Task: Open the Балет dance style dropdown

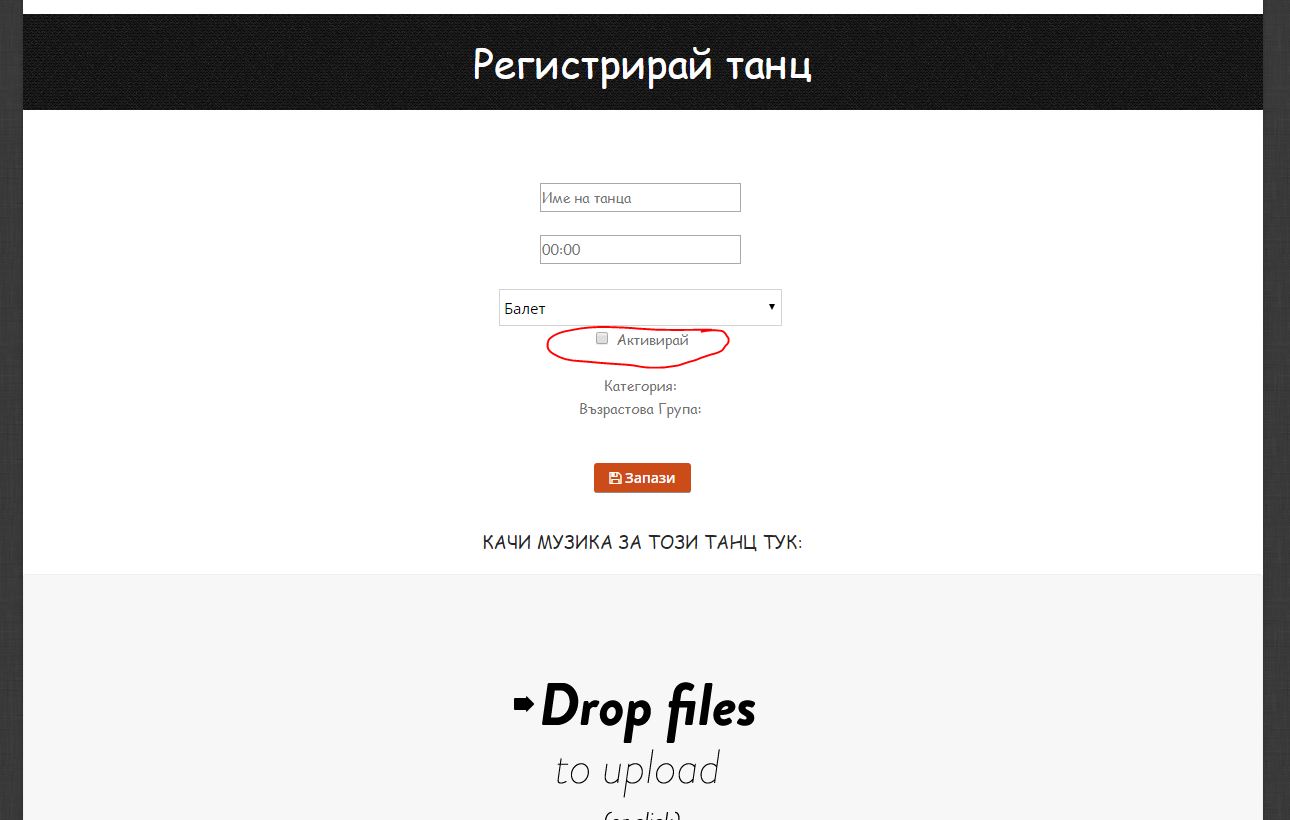Action: [640, 308]
